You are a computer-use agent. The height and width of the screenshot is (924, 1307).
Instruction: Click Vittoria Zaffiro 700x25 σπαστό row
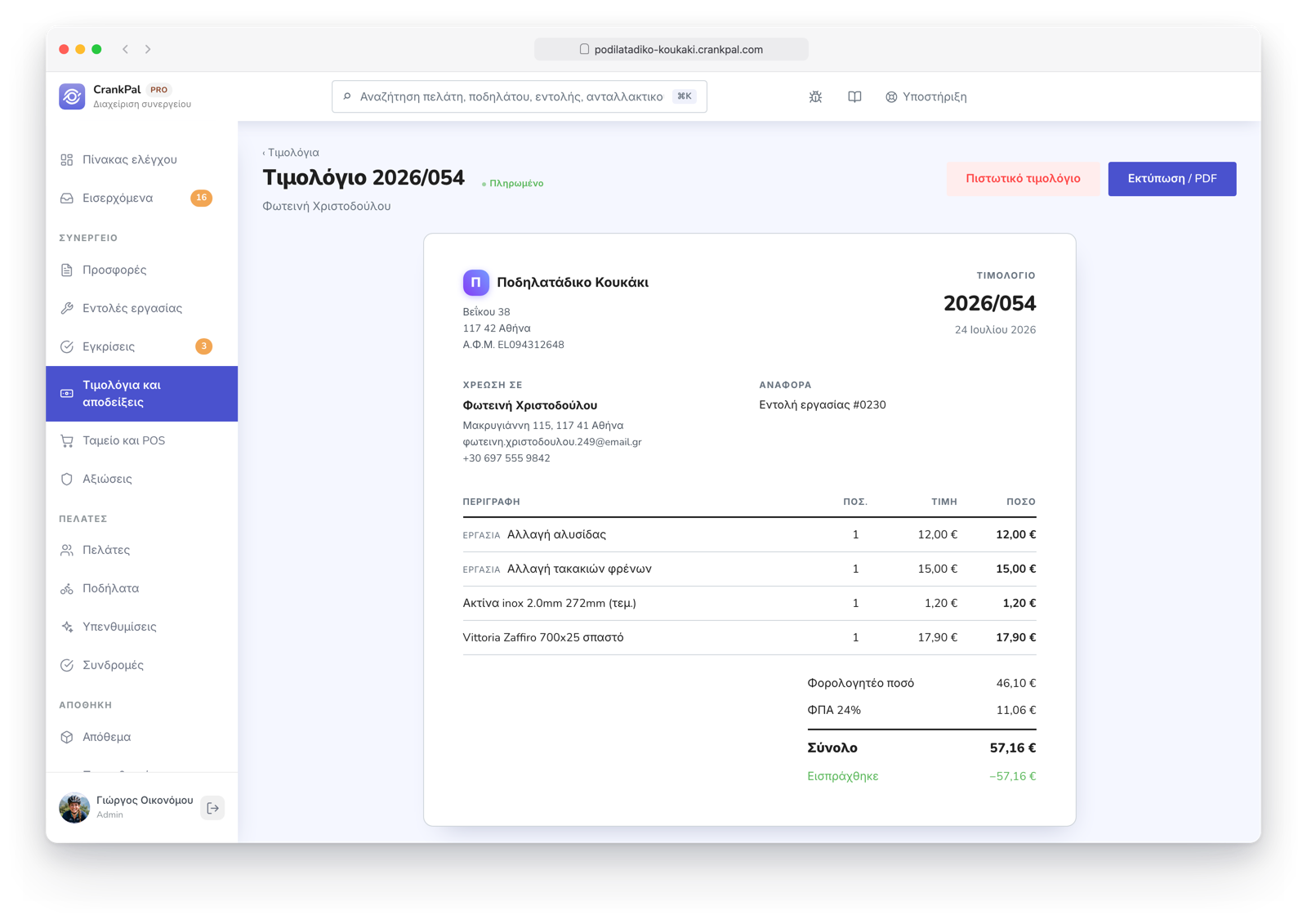[x=749, y=638]
